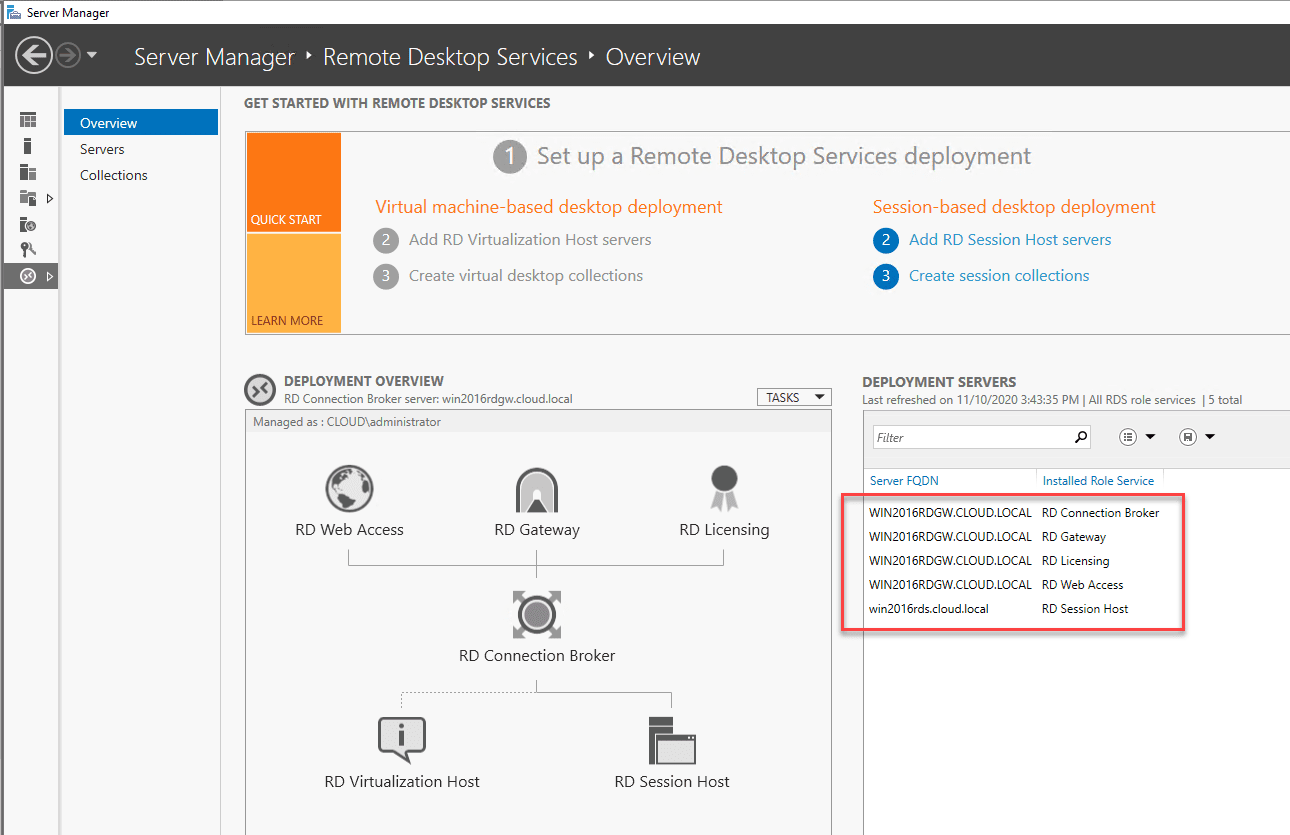Click the RD Gateway deployment icon

537,491
